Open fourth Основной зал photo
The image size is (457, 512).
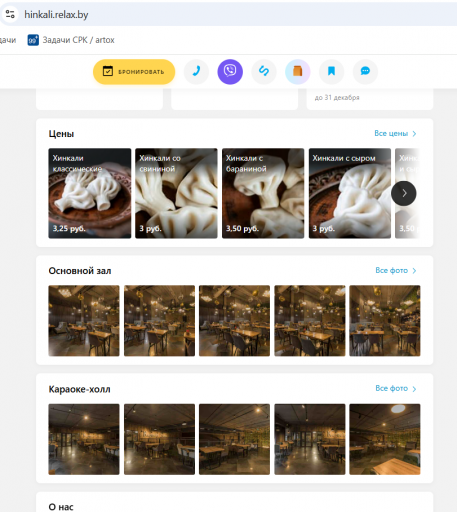point(310,321)
